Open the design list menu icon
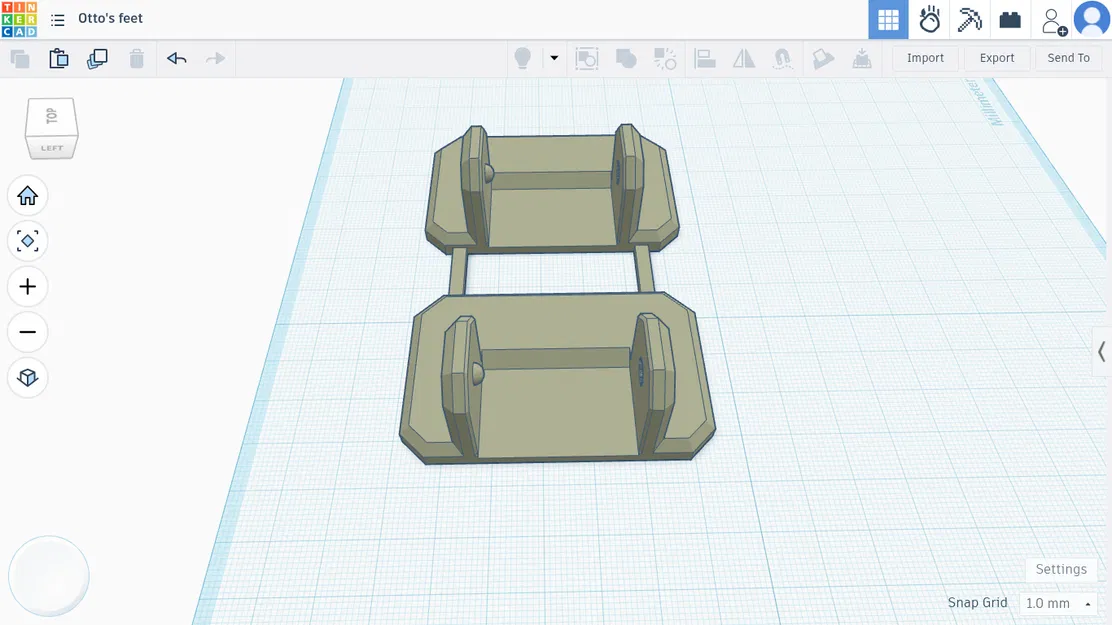This screenshot has width=1112, height=625. [x=58, y=20]
